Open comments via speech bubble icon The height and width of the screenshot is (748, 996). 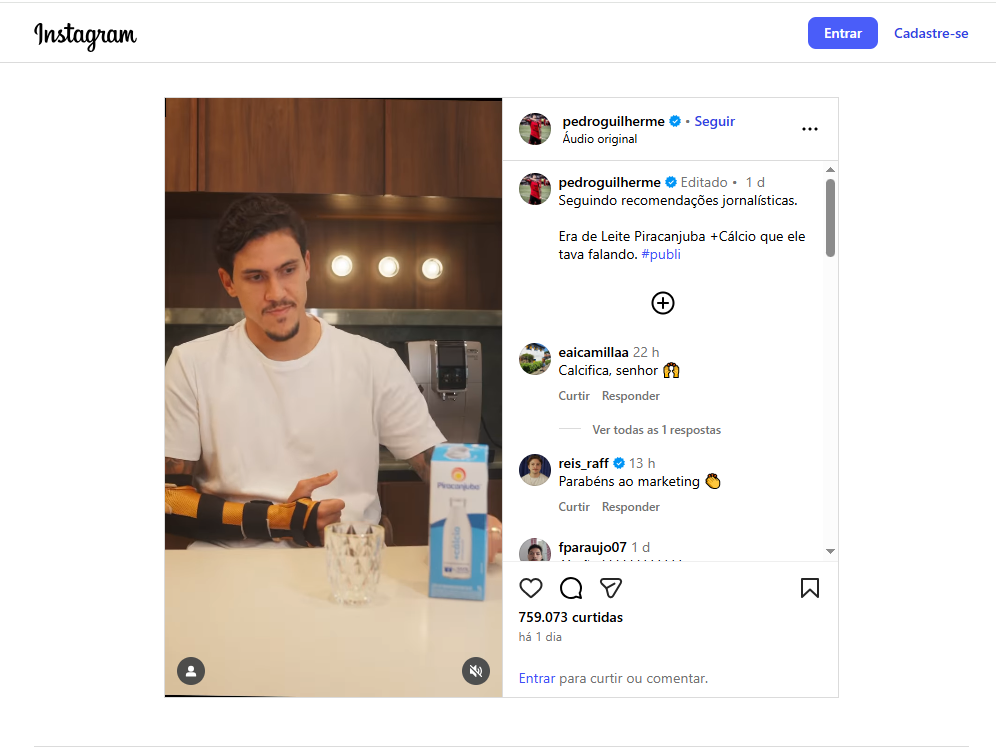coord(571,588)
